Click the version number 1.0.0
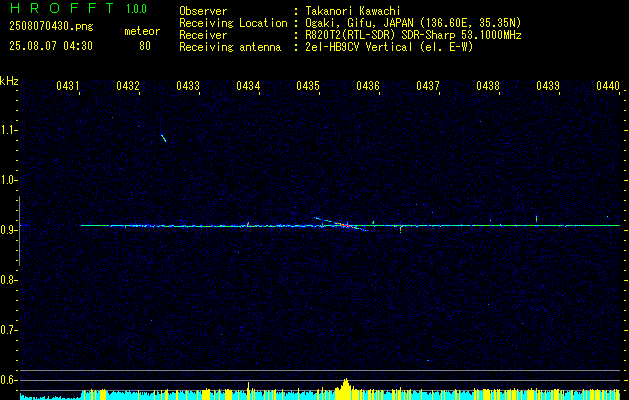629x400 pixels. 136,9
